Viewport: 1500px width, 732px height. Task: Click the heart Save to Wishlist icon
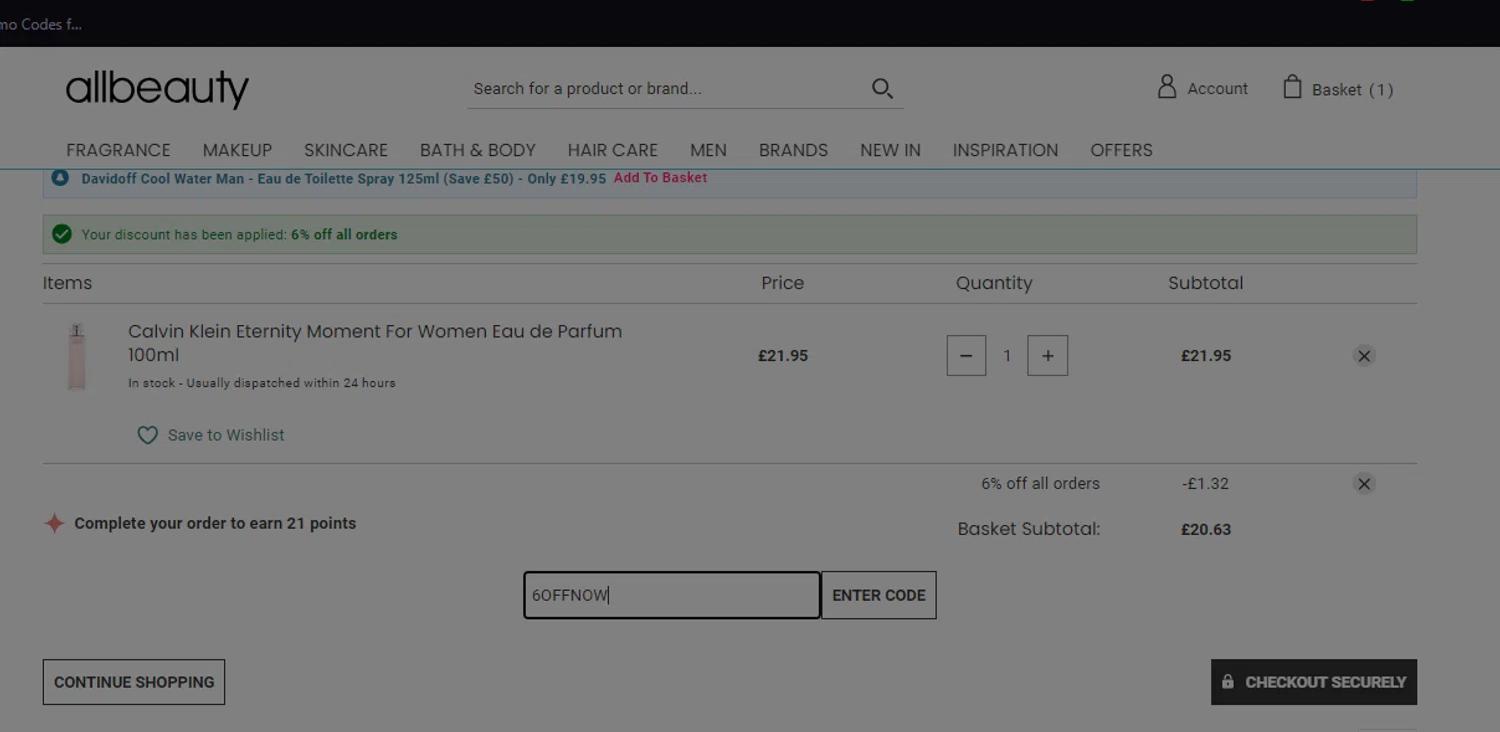tap(147, 435)
